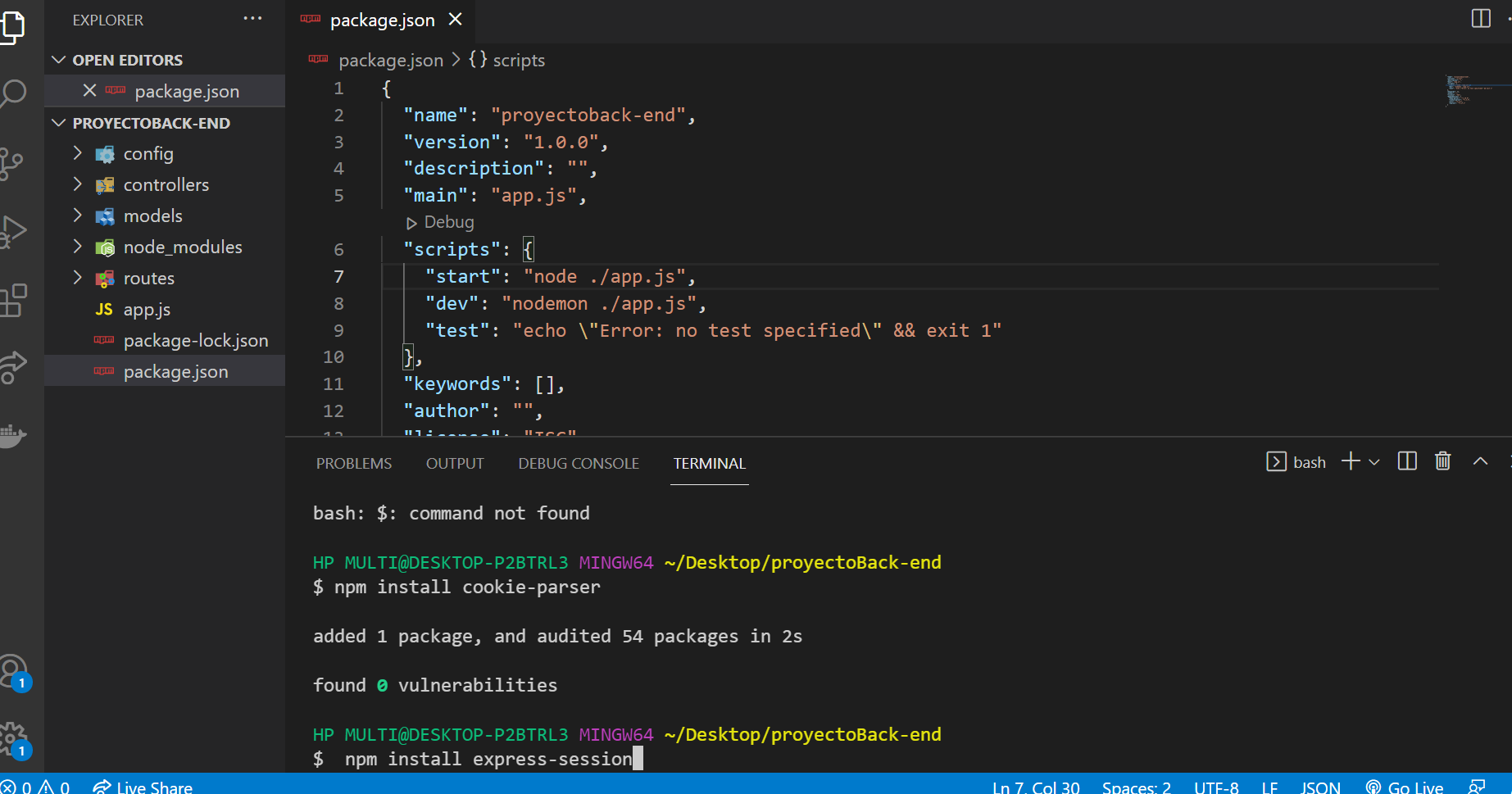Split the editor to the right
1512x794 pixels.
coord(1481,18)
